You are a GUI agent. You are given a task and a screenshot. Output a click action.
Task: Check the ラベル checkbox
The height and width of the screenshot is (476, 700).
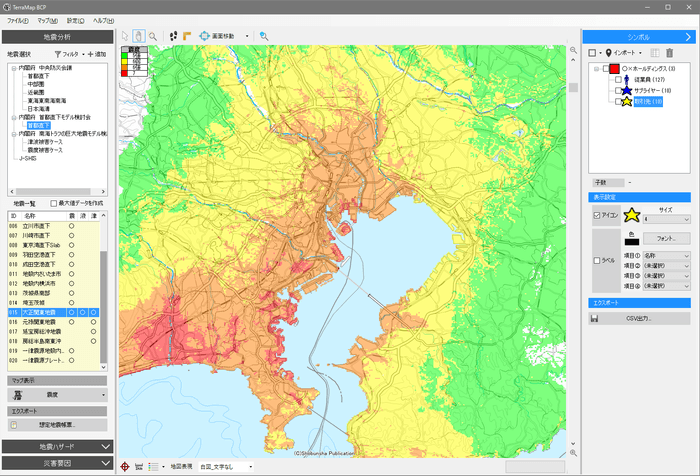coord(597,259)
